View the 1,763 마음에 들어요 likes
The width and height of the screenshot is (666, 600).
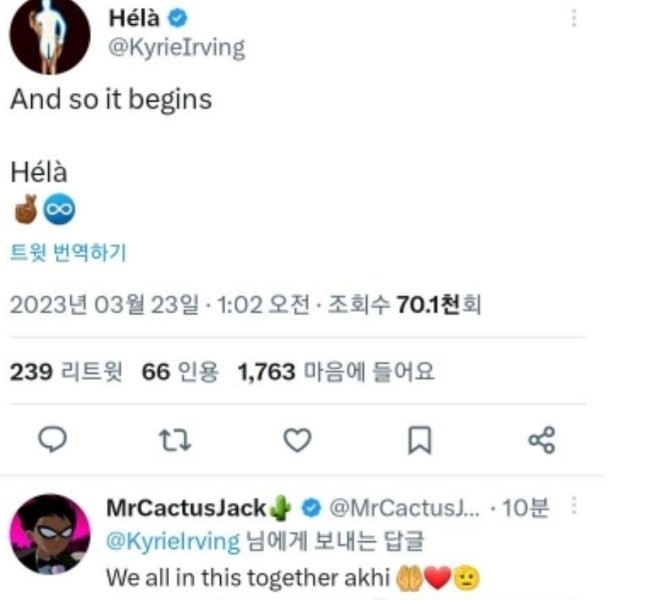(x=336, y=373)
